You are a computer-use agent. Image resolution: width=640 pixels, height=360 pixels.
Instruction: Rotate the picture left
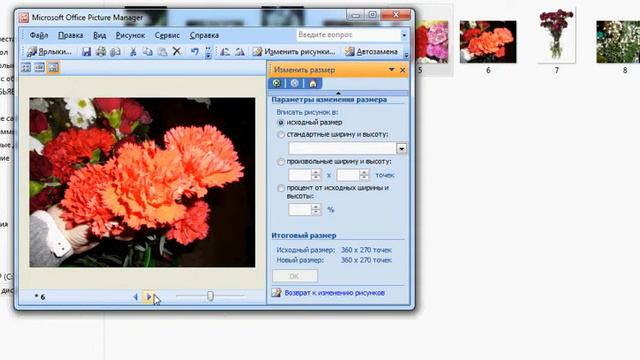pos(225,52)
